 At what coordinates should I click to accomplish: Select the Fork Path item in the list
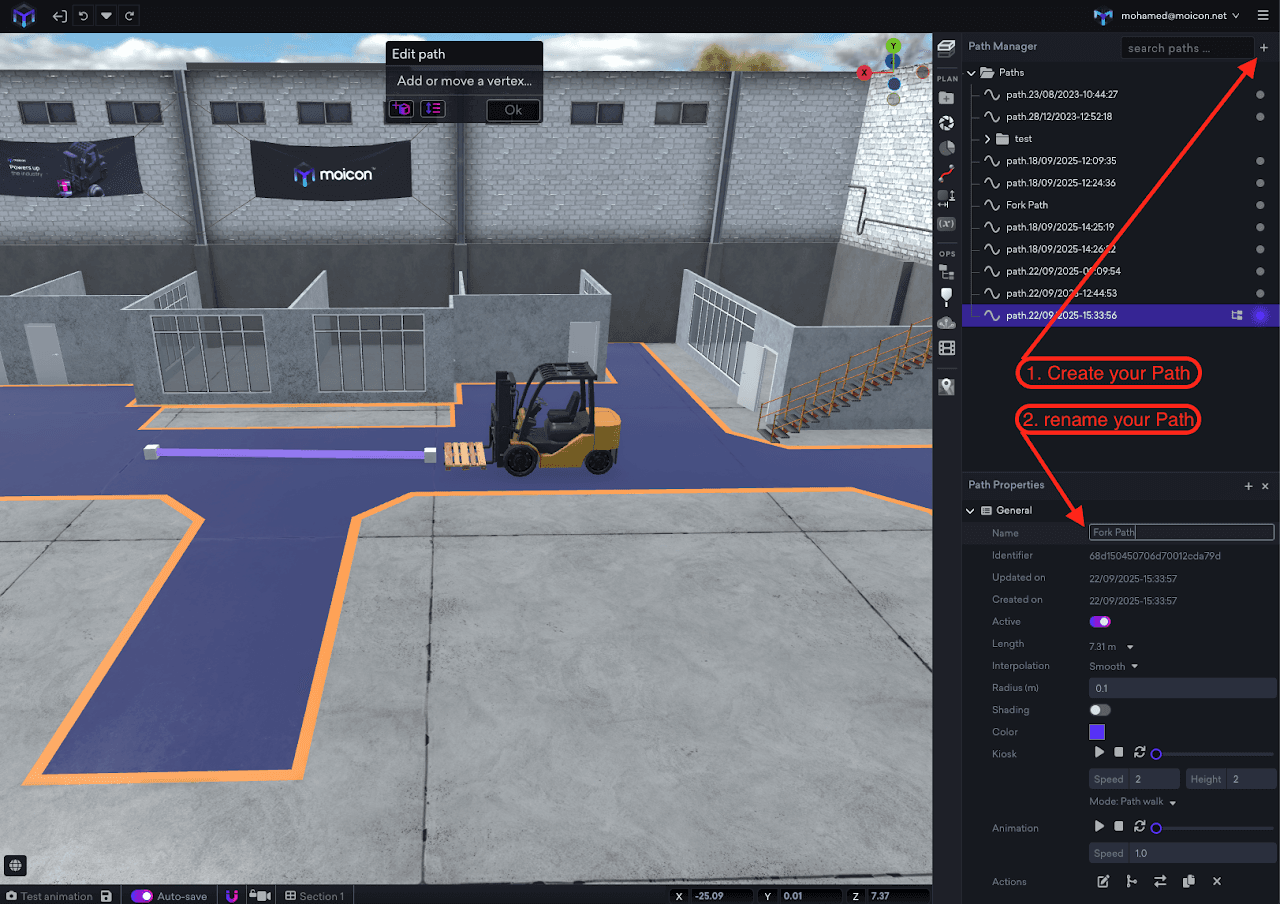click(x=1027, y=205)
